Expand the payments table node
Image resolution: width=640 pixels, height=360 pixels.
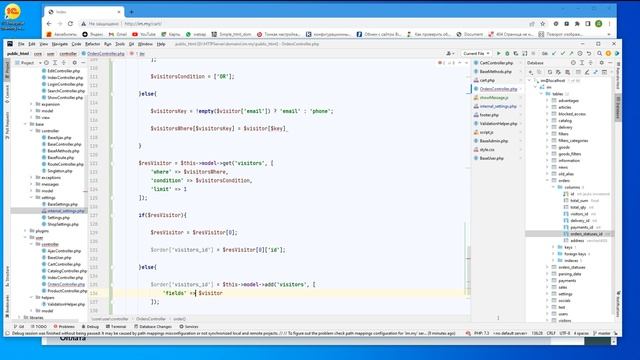click(x=547, y=281)
